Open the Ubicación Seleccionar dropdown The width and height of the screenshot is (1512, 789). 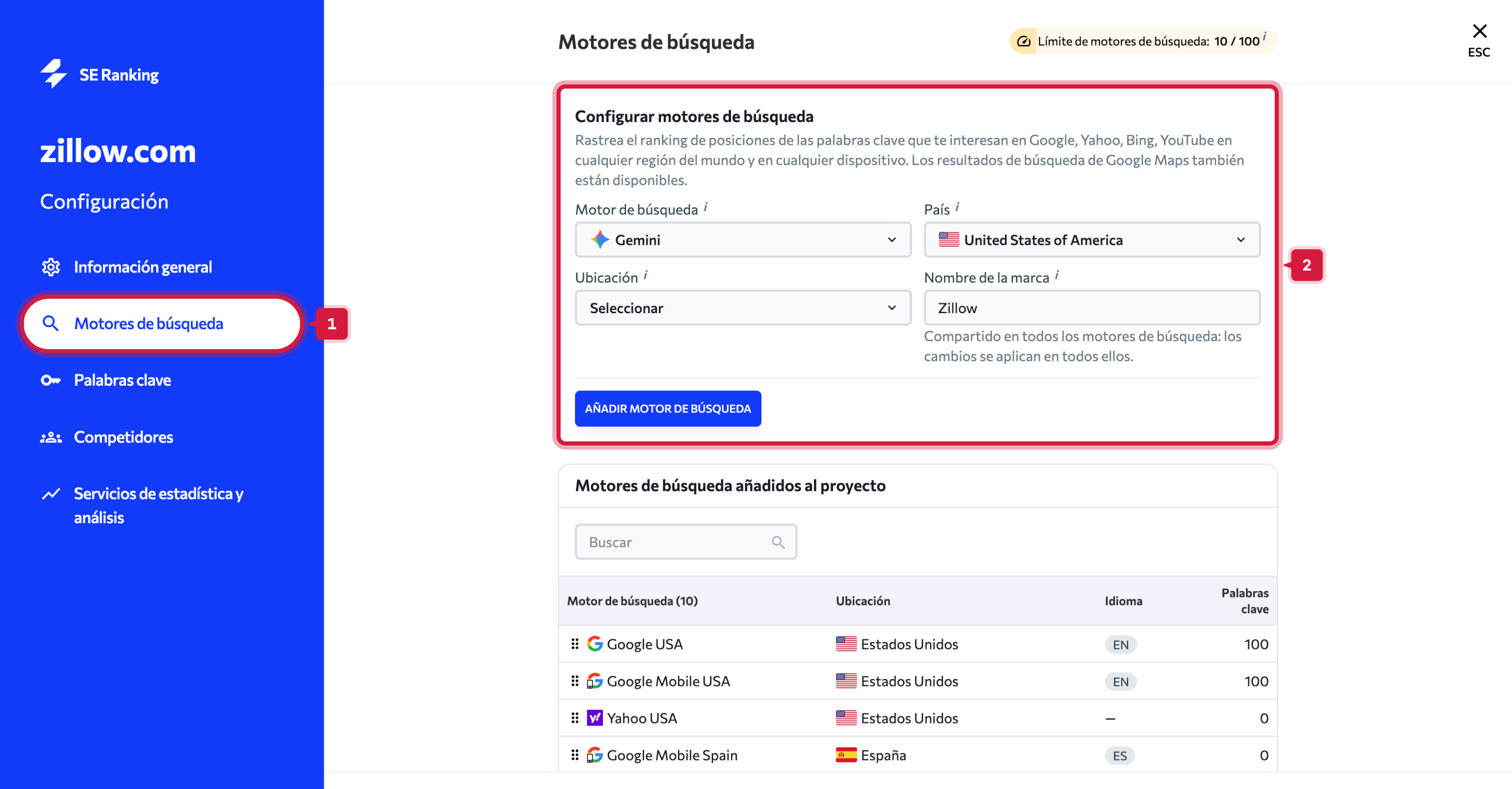click(x=742, y=307)
